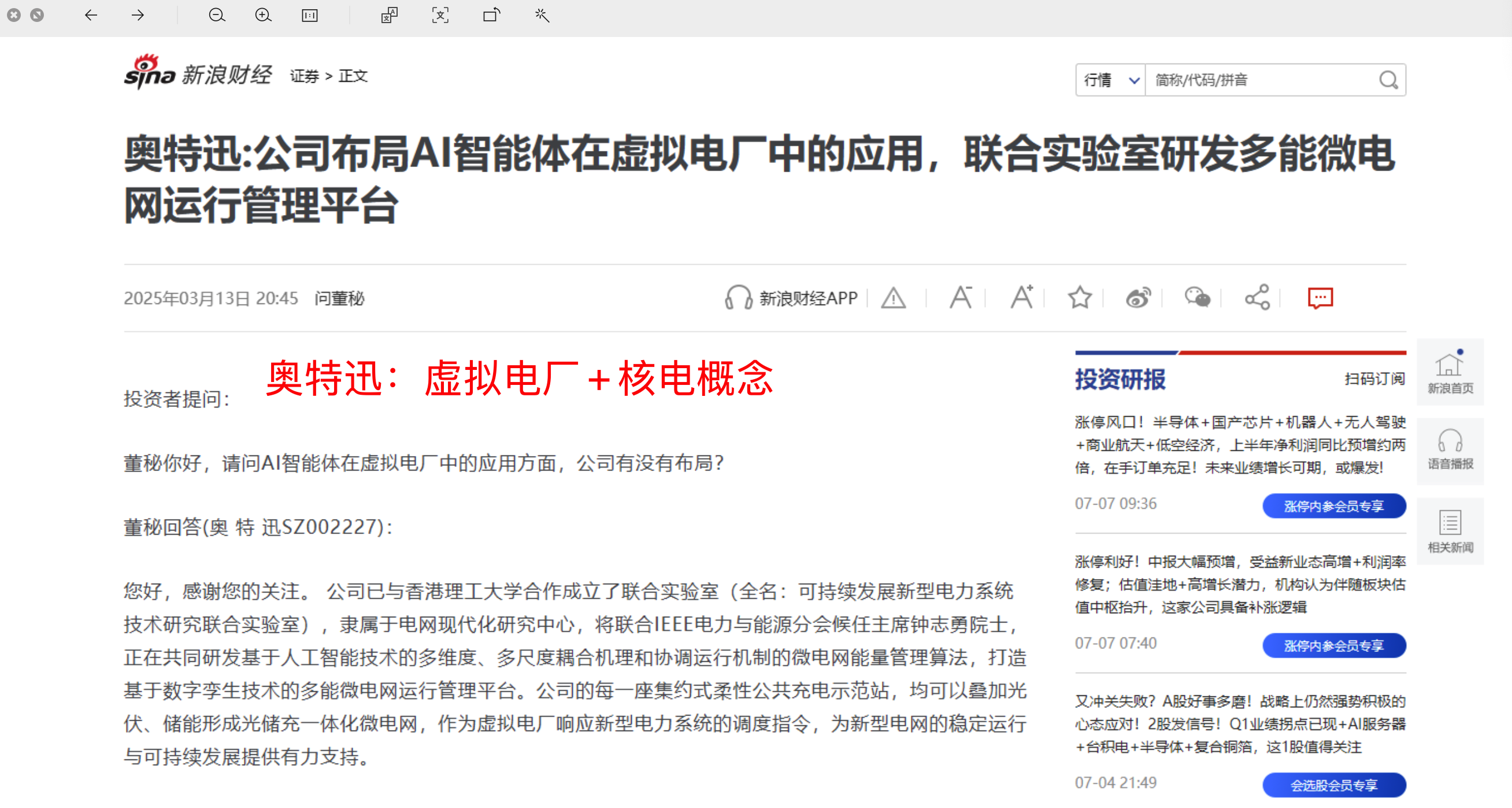Open the translate image tool
1512x808 pixels.
tap(389, 15)
